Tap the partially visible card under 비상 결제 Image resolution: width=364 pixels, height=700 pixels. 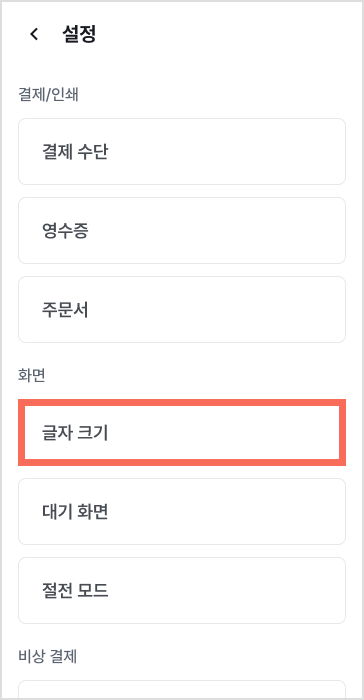click(182, 690)
